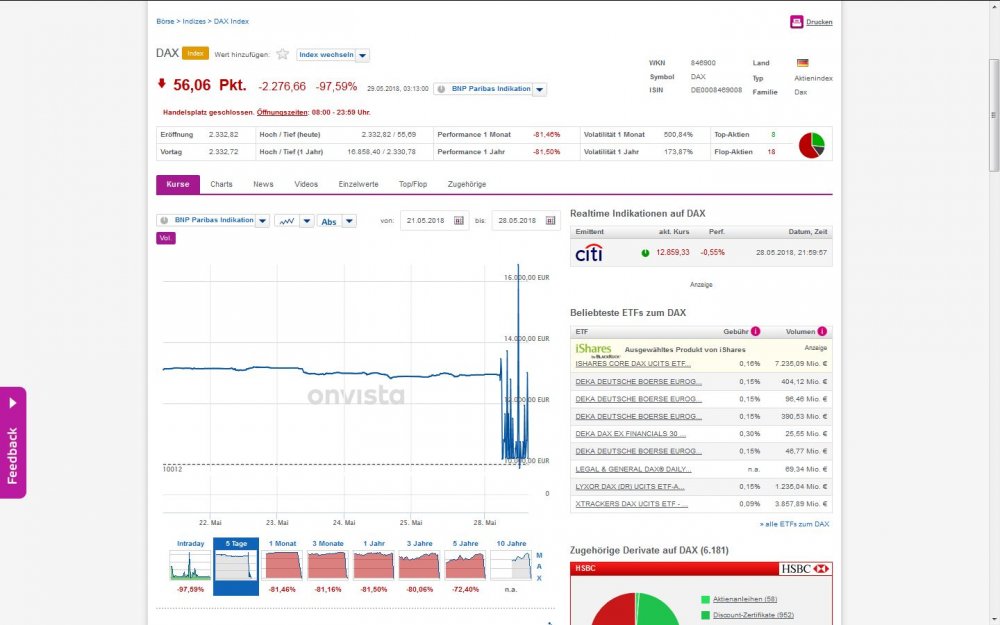This screenshot has height=625, width=1000.
Task: Open the calendar picker for von date
Action: tap(458, 221)
